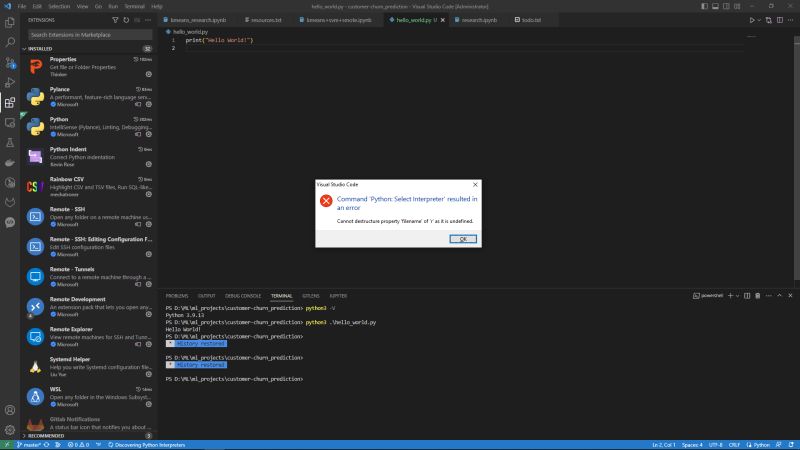Open the GitLab view in activity bar
This screenshot has height=450, width=800.
point(10,203)
